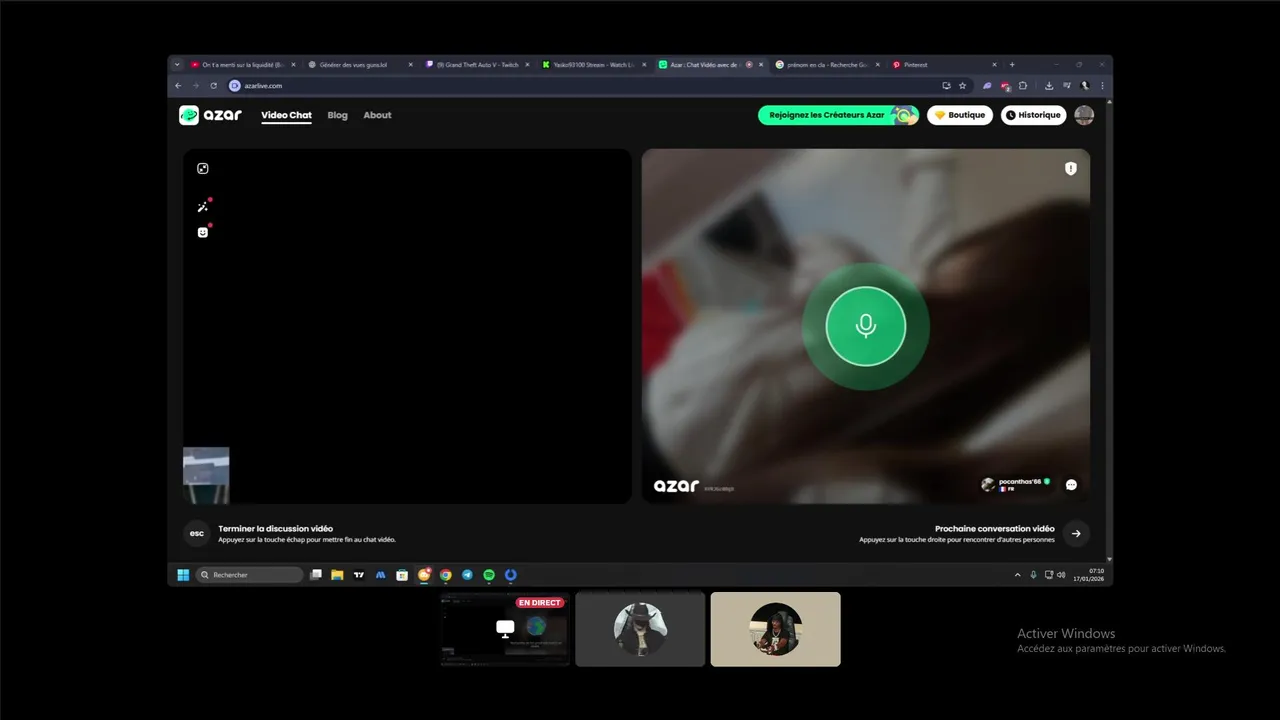This screenshot has height=720, width=1280.
Task: Open the Azar profile avatar menu
Action: click(1084, 115)
